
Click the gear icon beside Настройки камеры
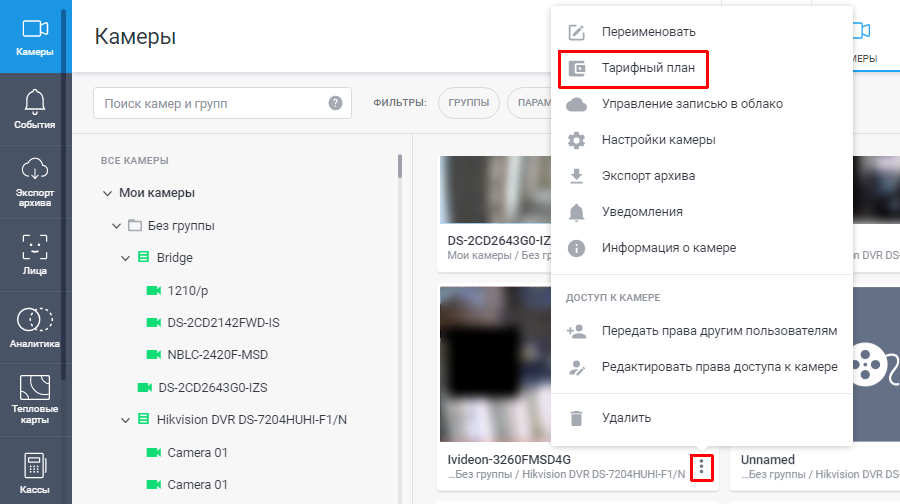pyautogui.click(x=576, y=140)
